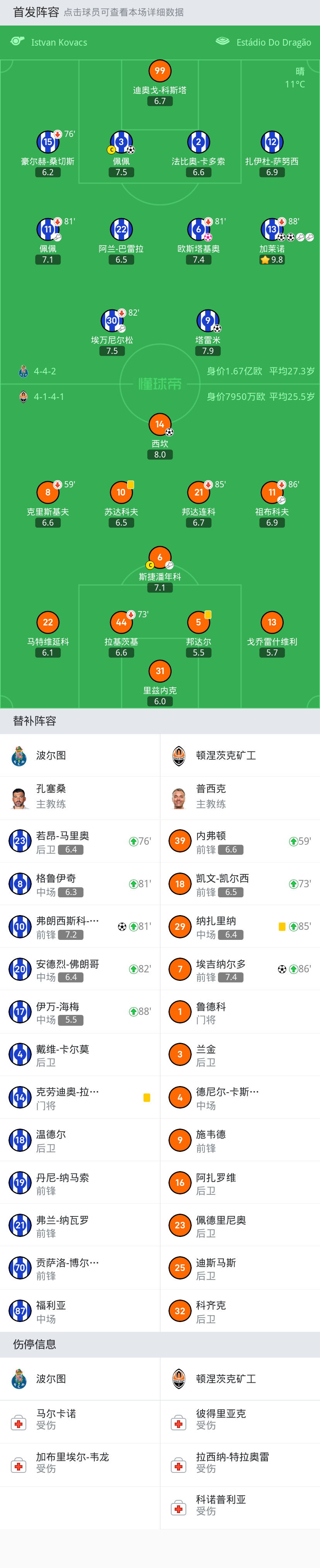The width and height of the screenshot is (320, 1568).
Task: Select substitute 23 João Mário row
Action: tap(80, 841)
